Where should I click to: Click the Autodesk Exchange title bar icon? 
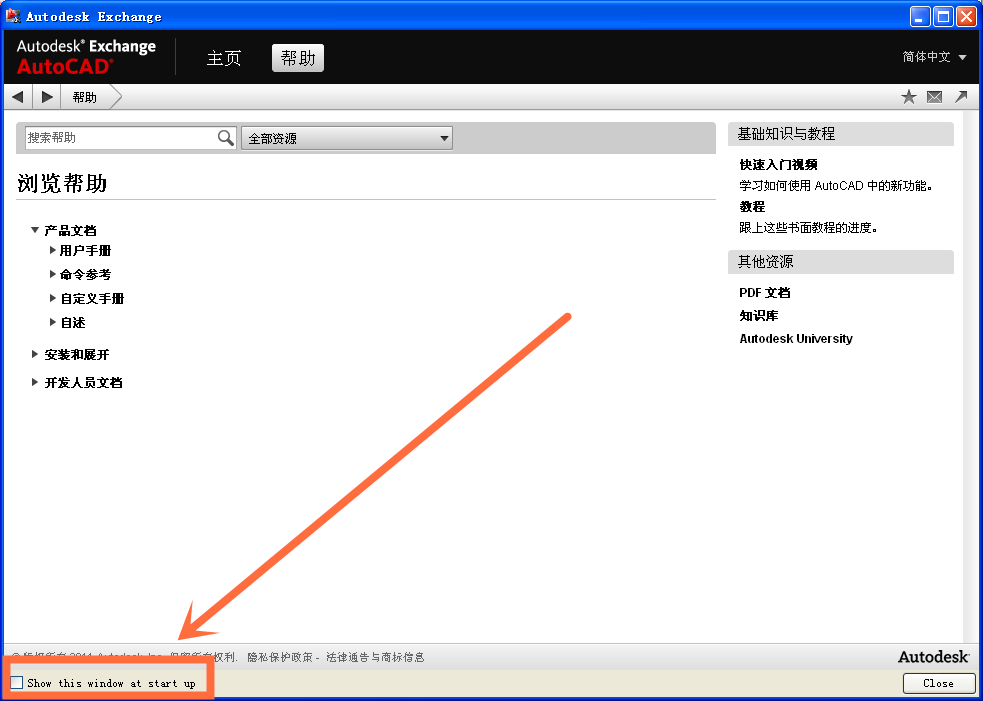(13, 16)
